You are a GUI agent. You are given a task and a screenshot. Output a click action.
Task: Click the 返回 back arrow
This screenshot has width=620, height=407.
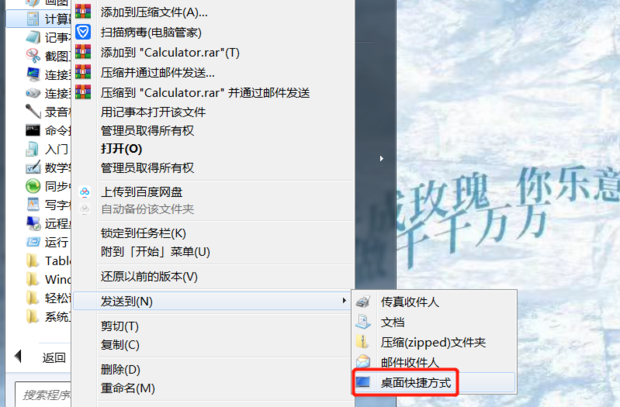[x=18, y=357]
